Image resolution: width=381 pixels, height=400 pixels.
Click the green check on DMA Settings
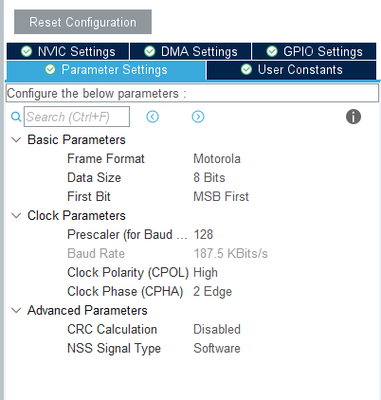pyautogui.click(x=150, y=51)
